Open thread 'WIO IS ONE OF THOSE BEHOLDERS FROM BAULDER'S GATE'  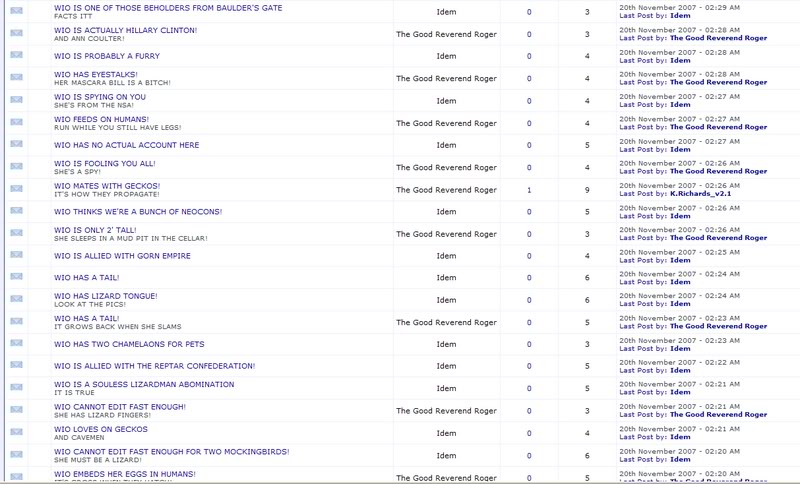click(x=168, y=8)
